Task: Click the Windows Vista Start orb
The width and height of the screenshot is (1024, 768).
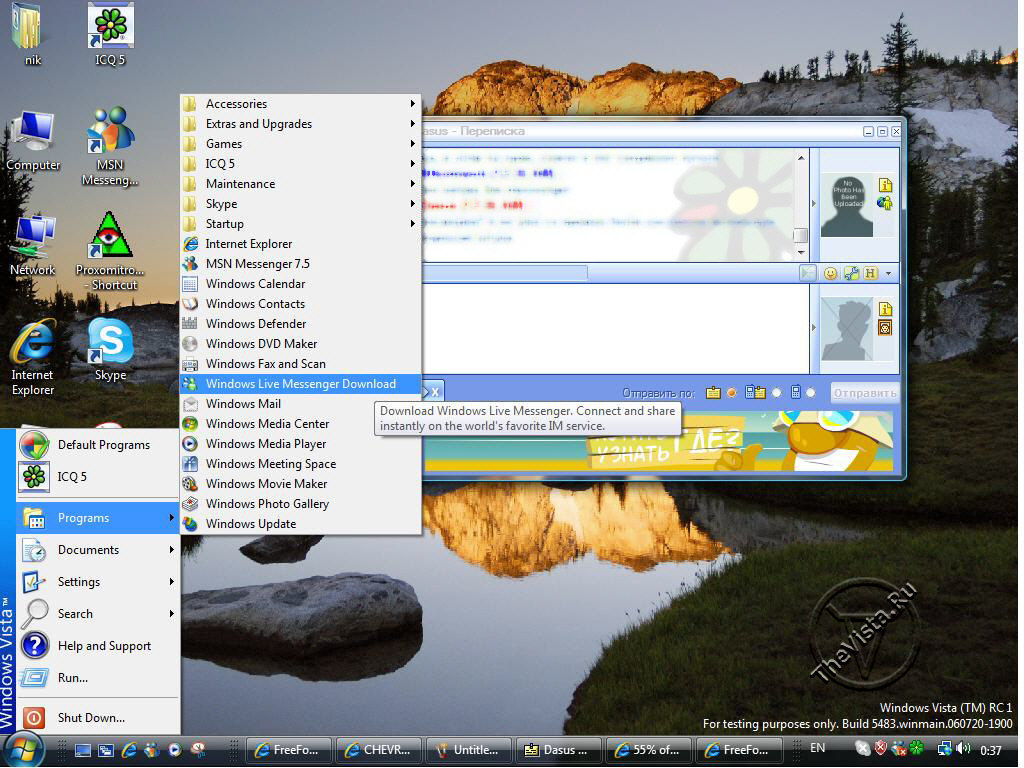Action: [24, 748]
